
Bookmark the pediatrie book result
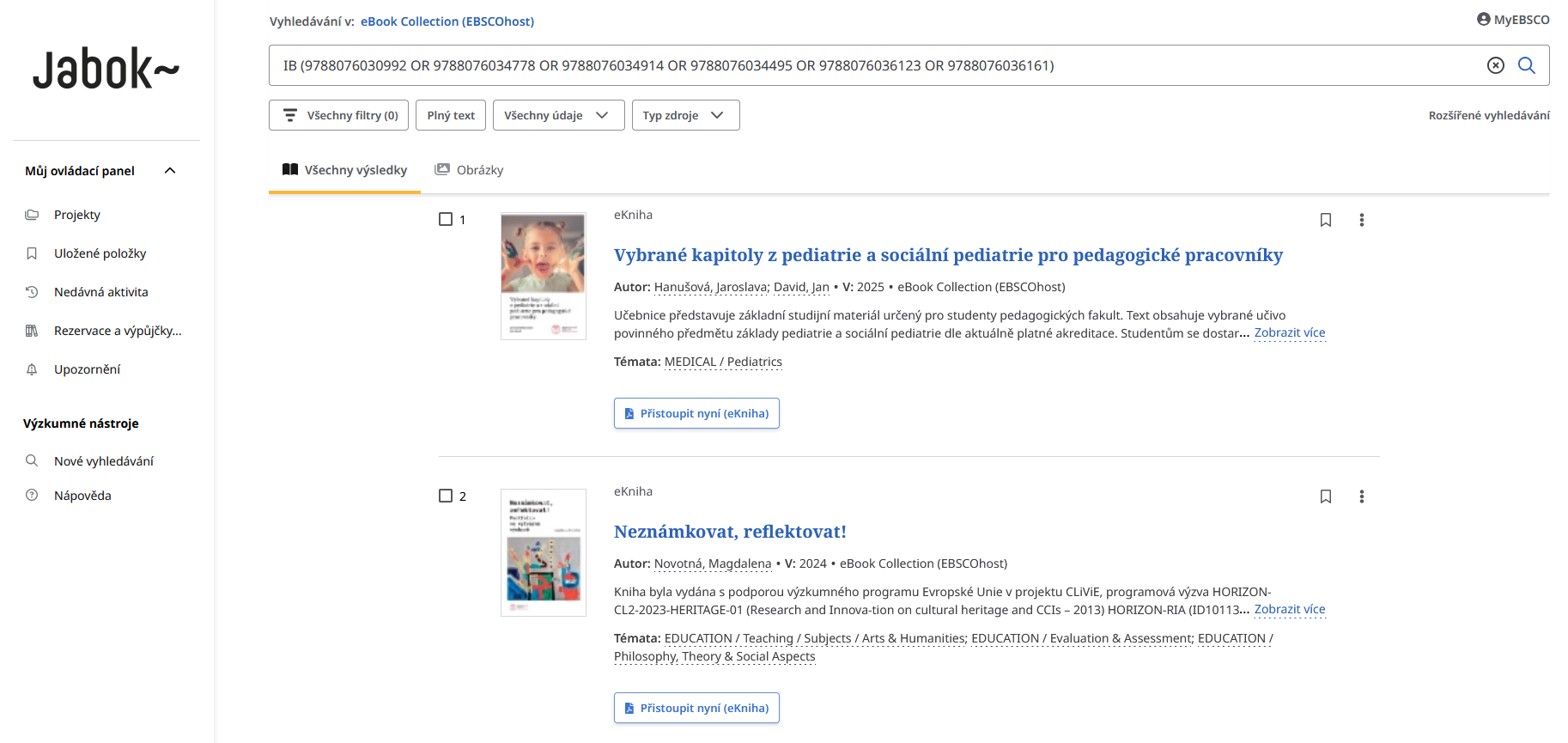click(1325, 220)
